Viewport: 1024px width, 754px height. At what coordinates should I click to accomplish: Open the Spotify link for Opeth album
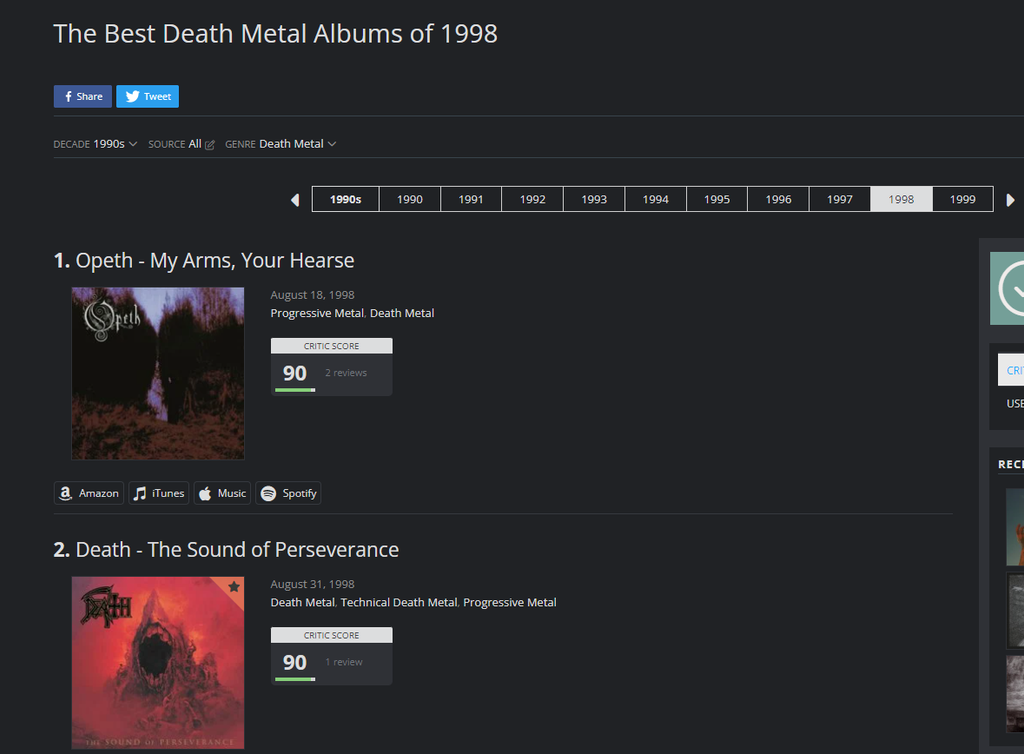coord(288,493)
